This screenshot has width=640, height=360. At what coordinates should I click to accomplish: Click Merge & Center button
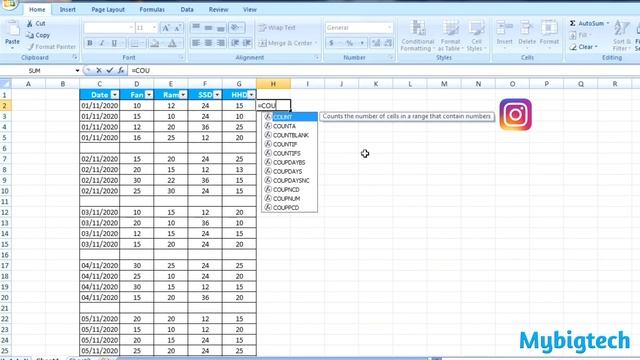click(x=287, y=43)
